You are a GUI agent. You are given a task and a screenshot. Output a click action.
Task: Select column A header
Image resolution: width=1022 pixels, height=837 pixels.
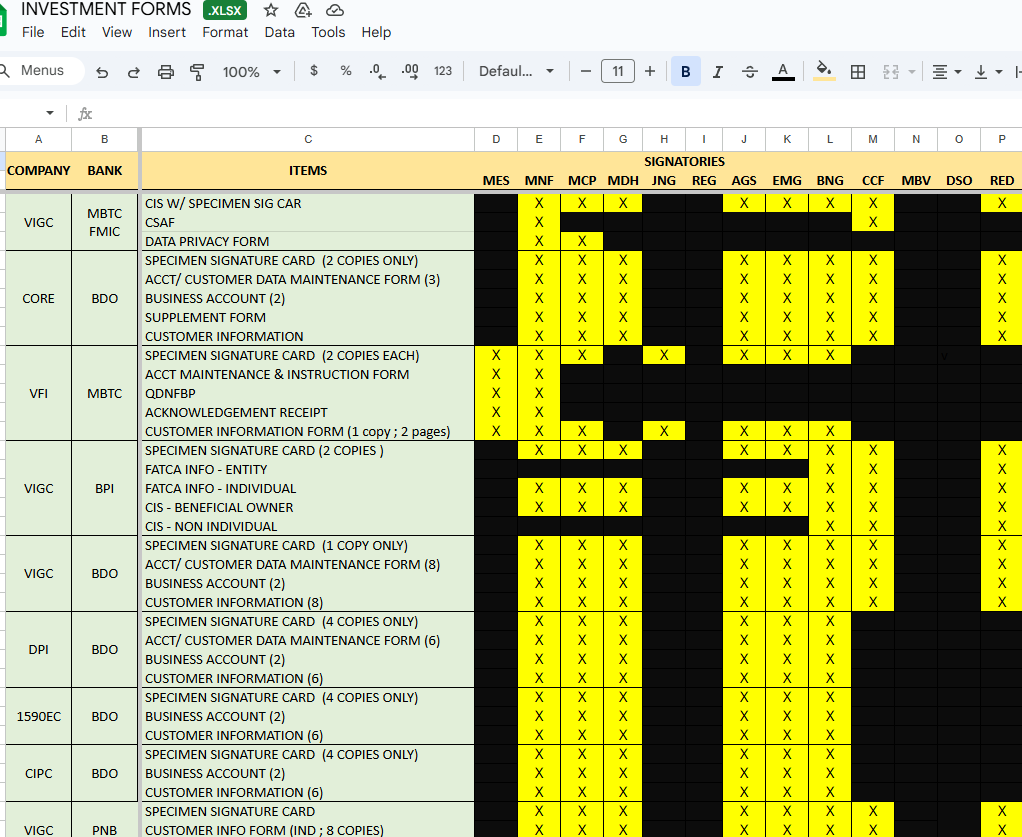38,140
